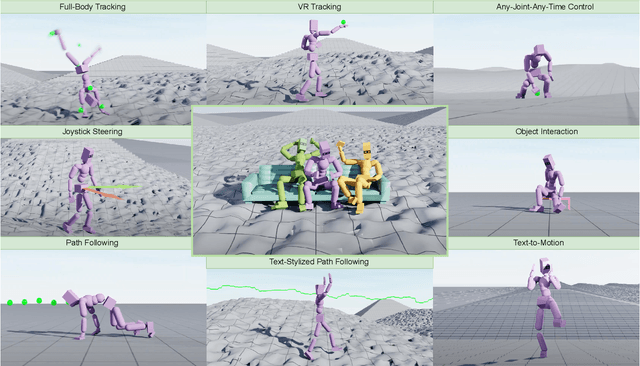Click the Object Interaction label
Image resolution: width=640 pixels, height=366 pixels.
[547, 131]
